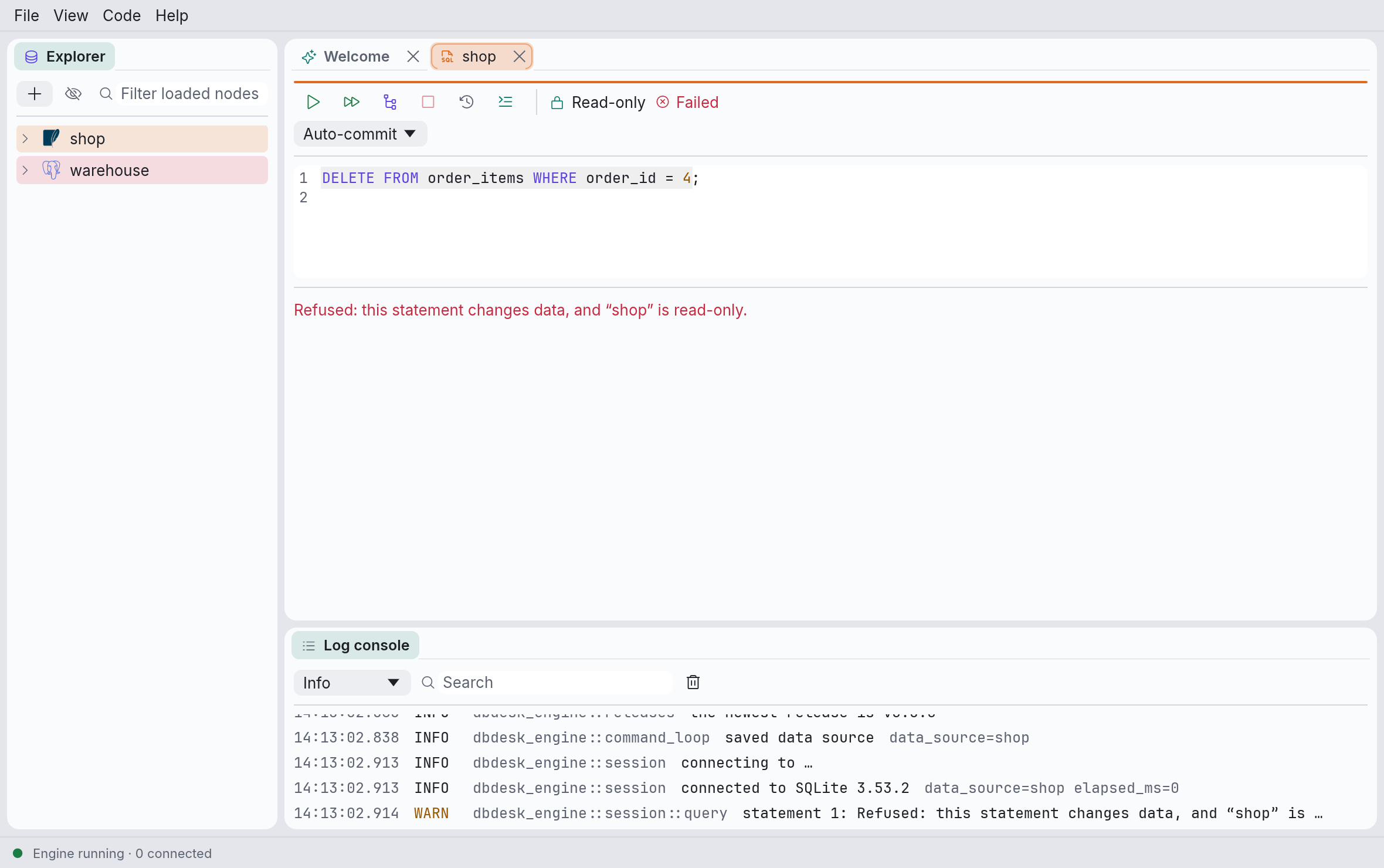Select the shop data source row
The image size is (1384, 868).
coord(142,139)
